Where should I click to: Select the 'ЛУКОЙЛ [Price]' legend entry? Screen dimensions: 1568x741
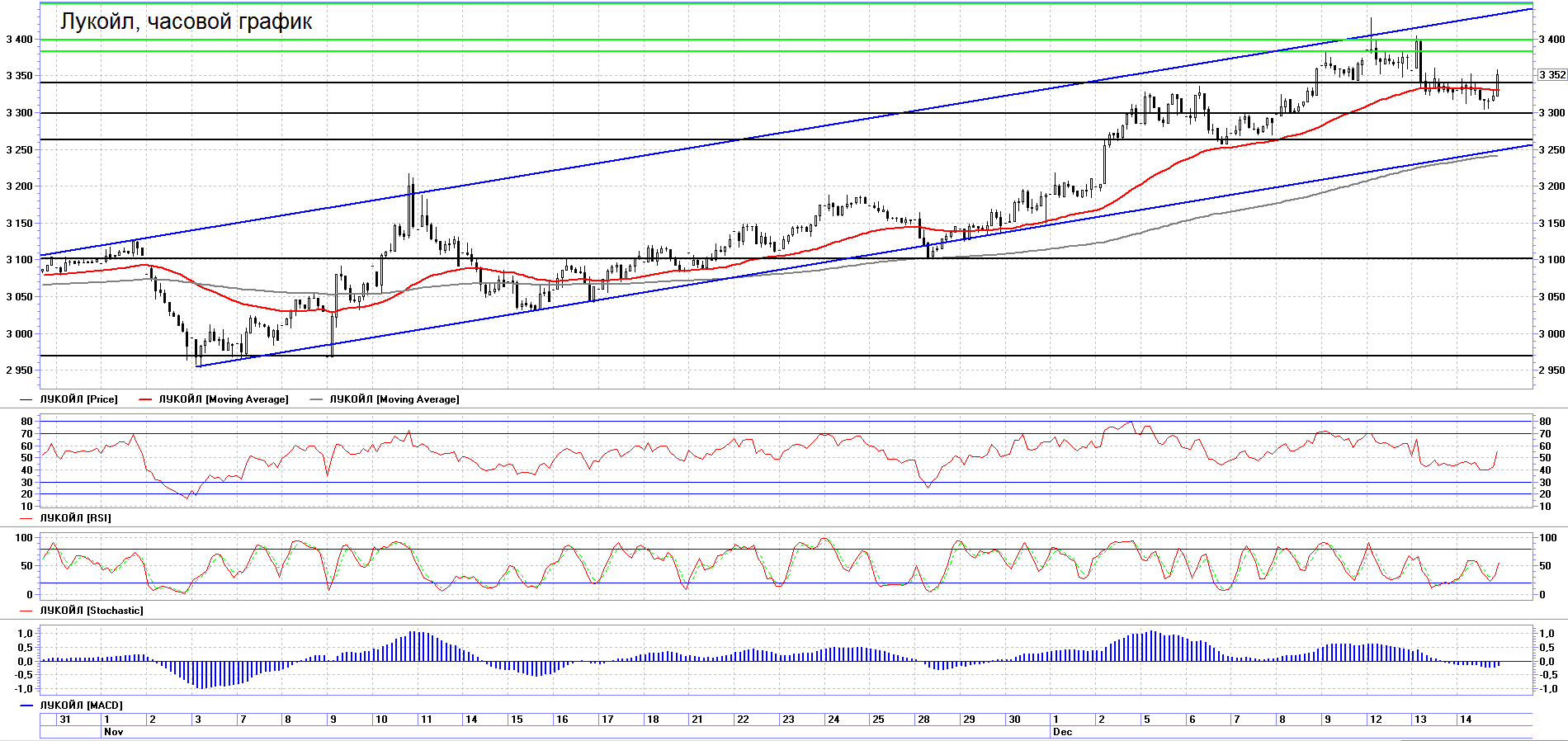pos(69,399)
